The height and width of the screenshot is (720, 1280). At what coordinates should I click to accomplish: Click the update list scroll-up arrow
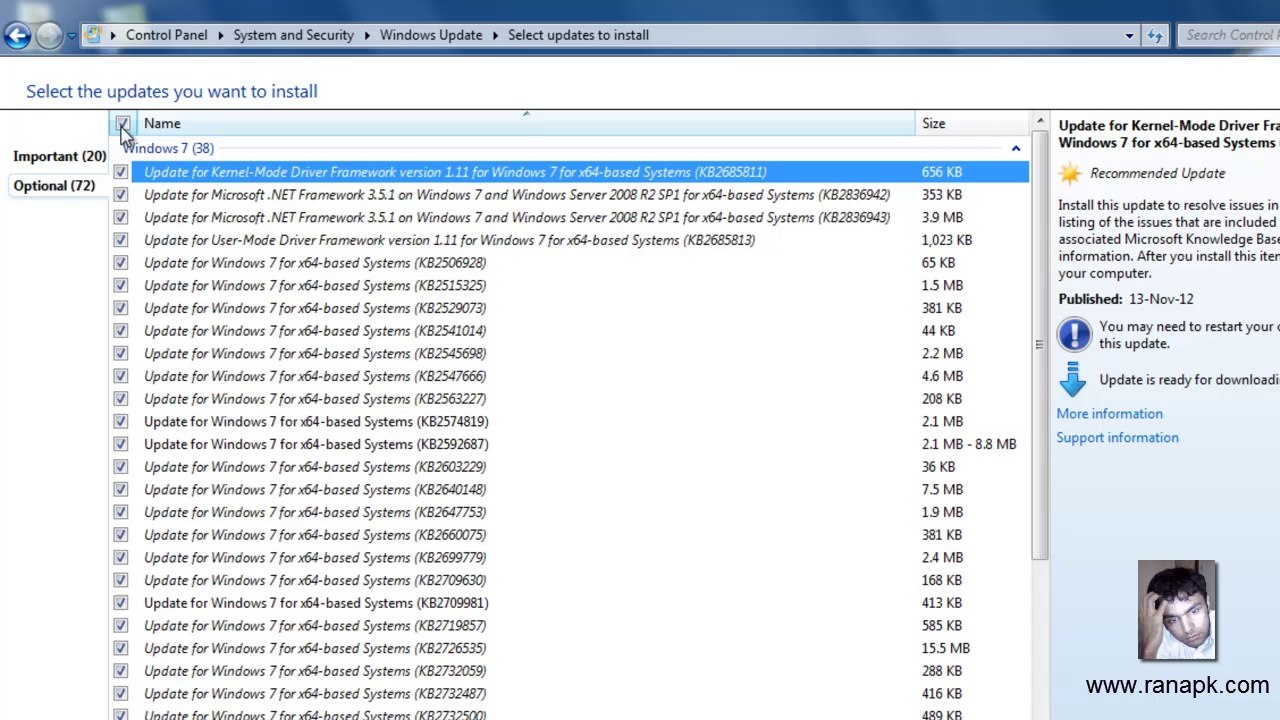pyautogui.click(x=1040, y=123)
